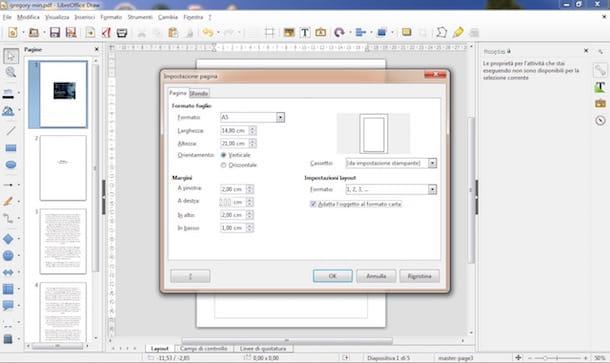Viewport: 610px width, 363px height.
Task: Select the Text box T tool
Action: [305, 32]
